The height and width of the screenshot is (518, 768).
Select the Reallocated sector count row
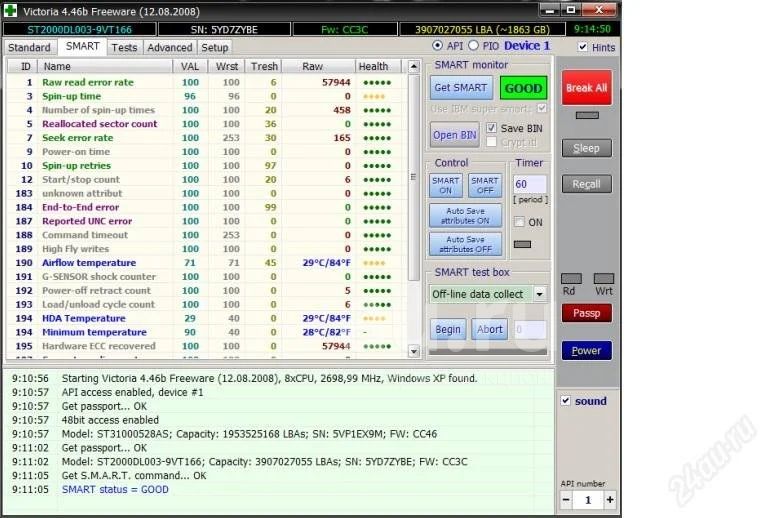[207, 124]
